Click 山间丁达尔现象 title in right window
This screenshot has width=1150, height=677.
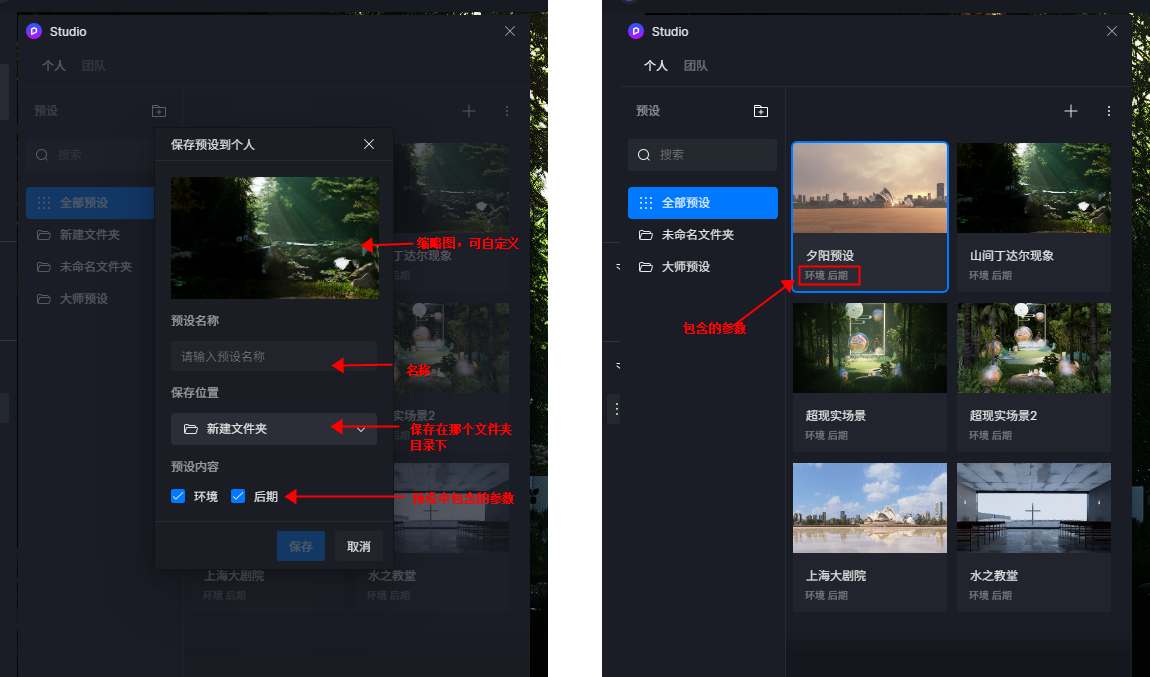pos(1011,256)
